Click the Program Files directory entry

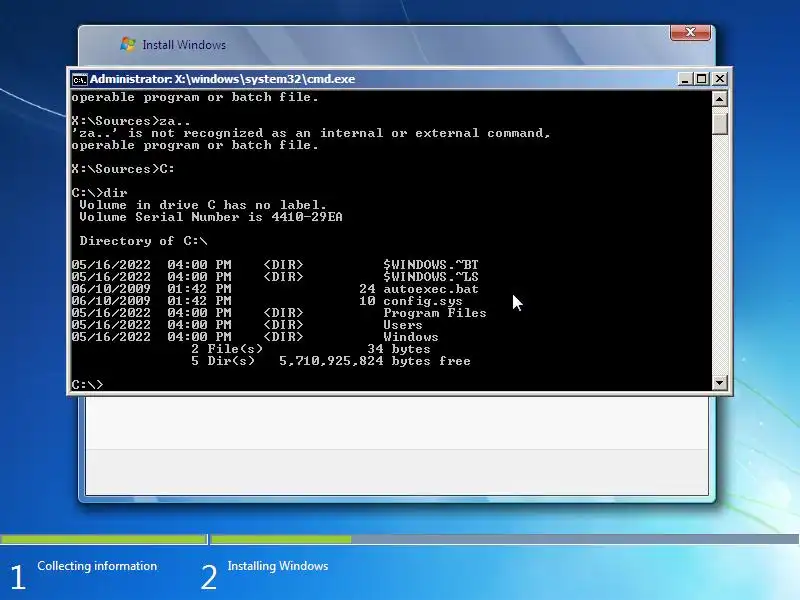435,313
